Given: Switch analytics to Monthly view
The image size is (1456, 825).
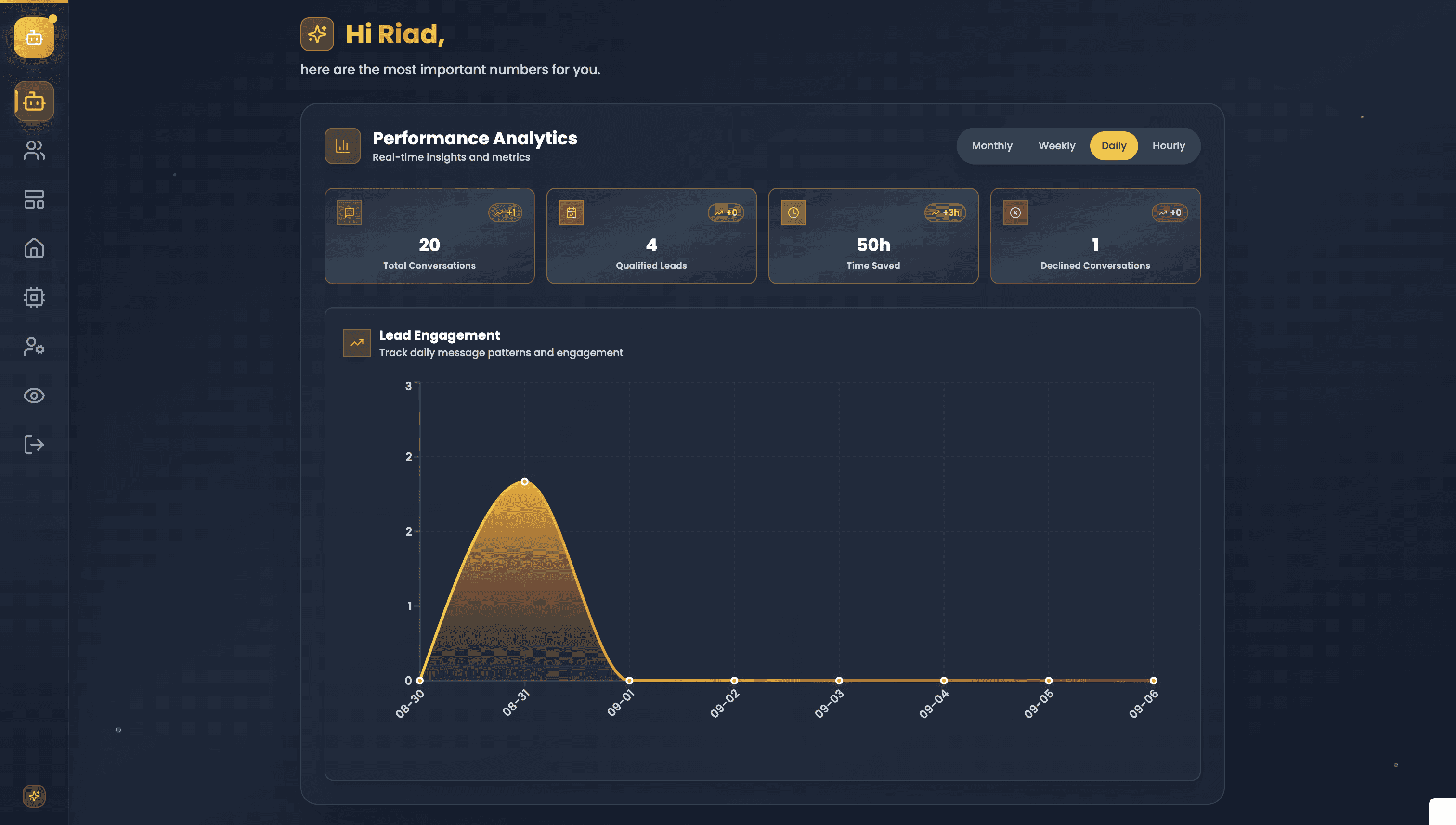Looking at the screenshot, I should (x=992, y=146).
